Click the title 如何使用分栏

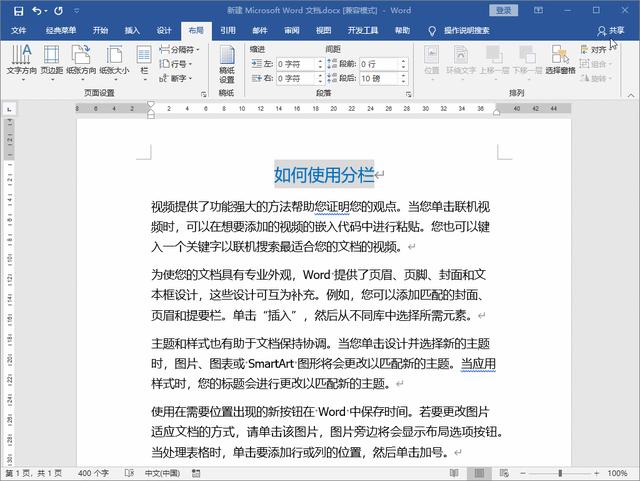[324, 175]
